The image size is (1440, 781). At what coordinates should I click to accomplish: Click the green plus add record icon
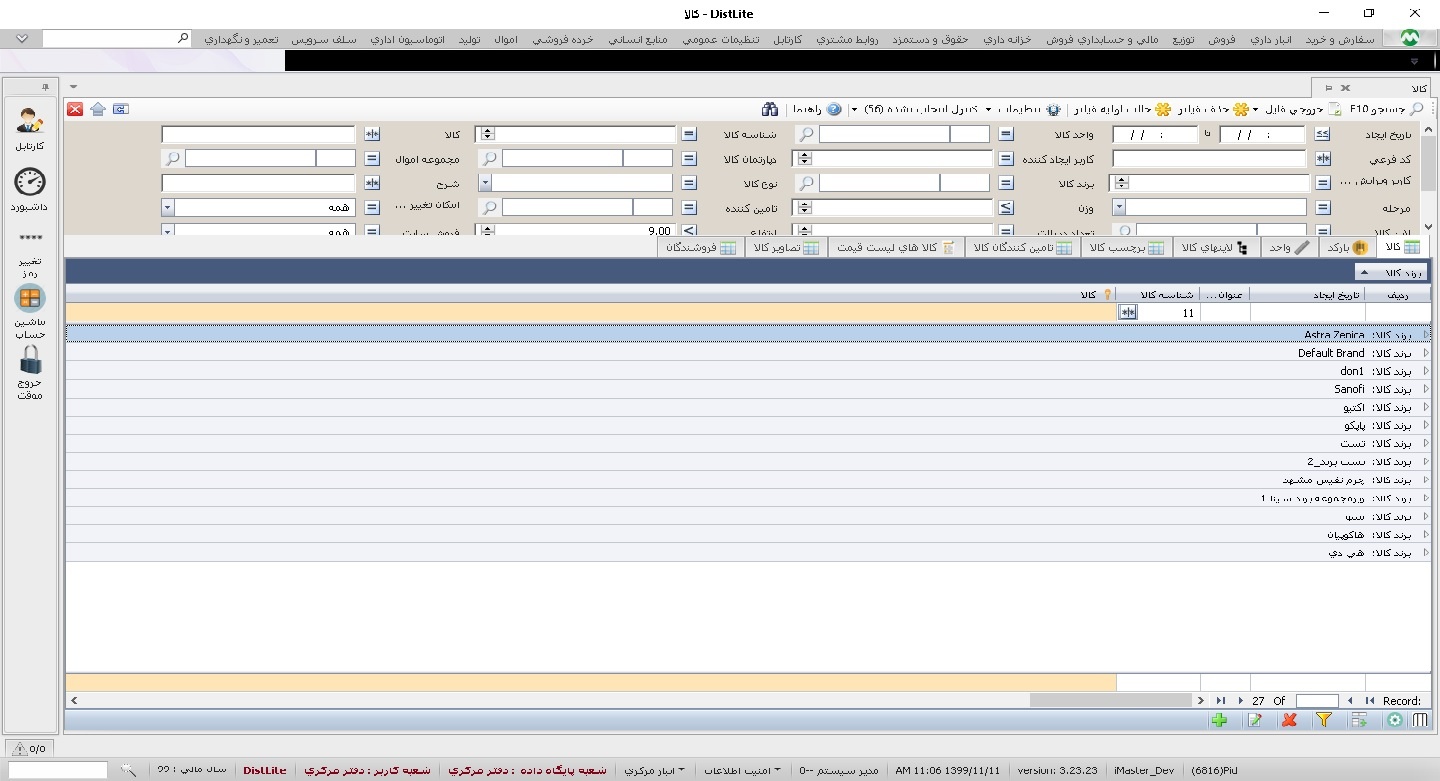pyautogui.click(x=1218, y=720)
